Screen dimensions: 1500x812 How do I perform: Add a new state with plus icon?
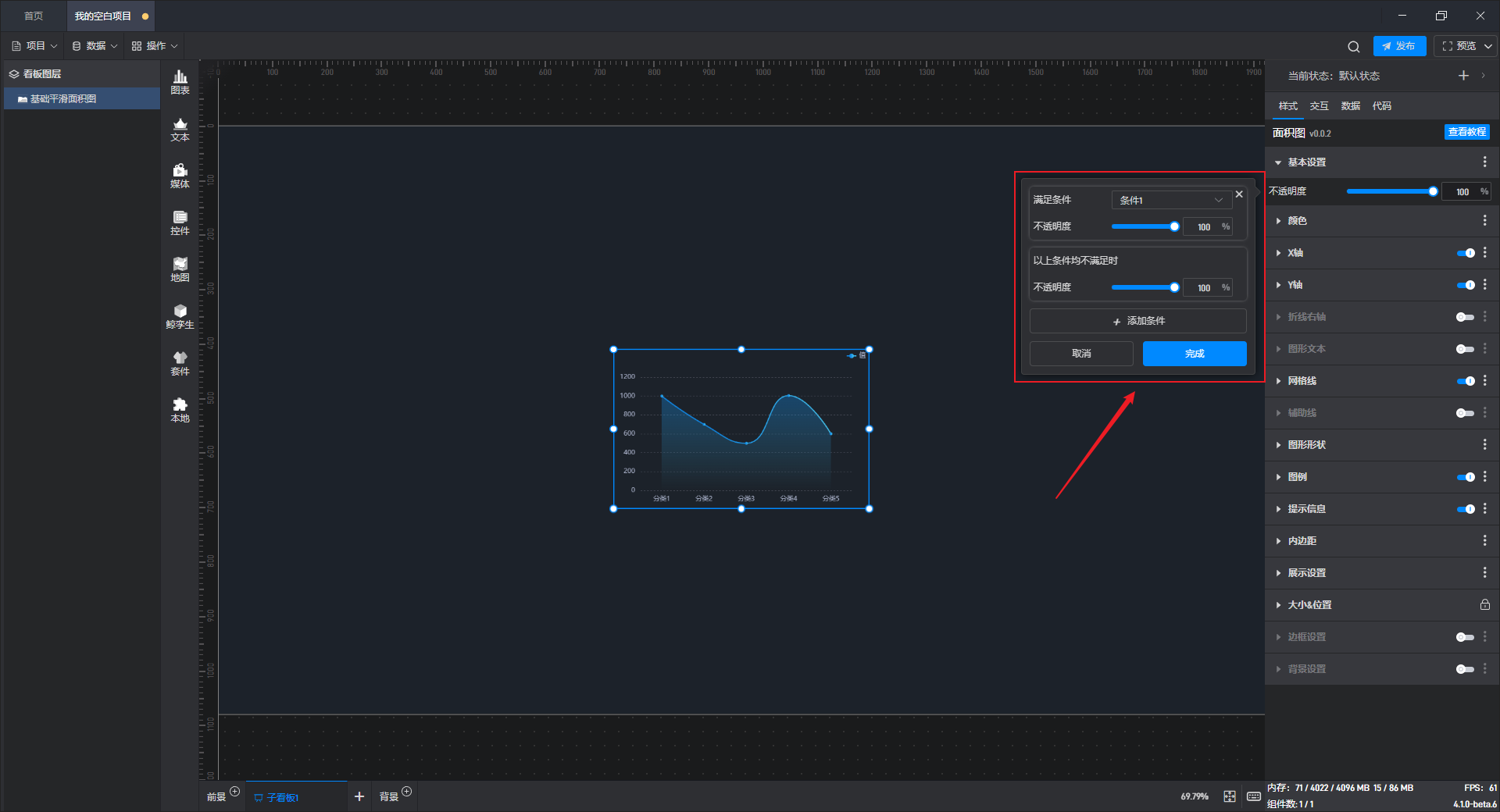coord(1463,76)
